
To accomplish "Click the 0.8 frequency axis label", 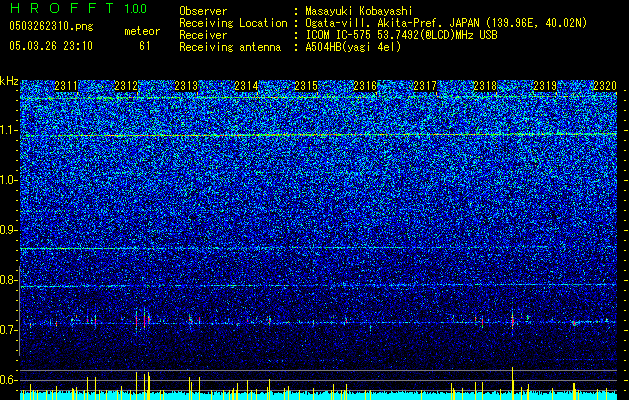I will coord(9,280).
